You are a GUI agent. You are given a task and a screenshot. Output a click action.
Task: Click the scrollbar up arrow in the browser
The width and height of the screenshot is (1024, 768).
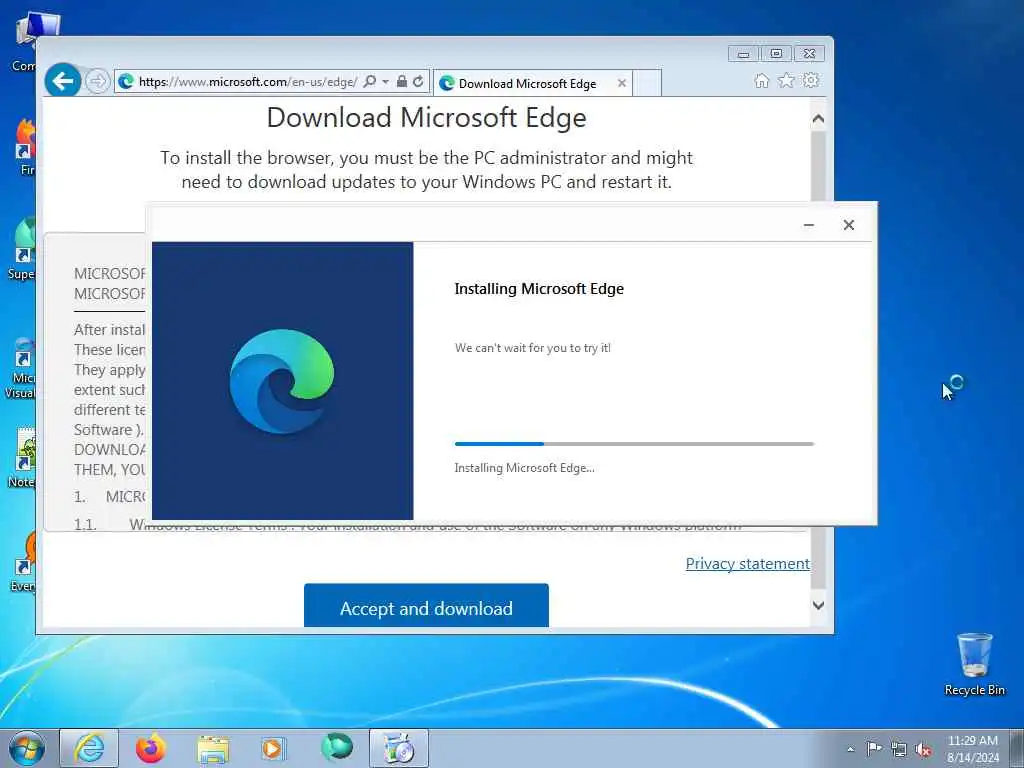tap(818, 119)
